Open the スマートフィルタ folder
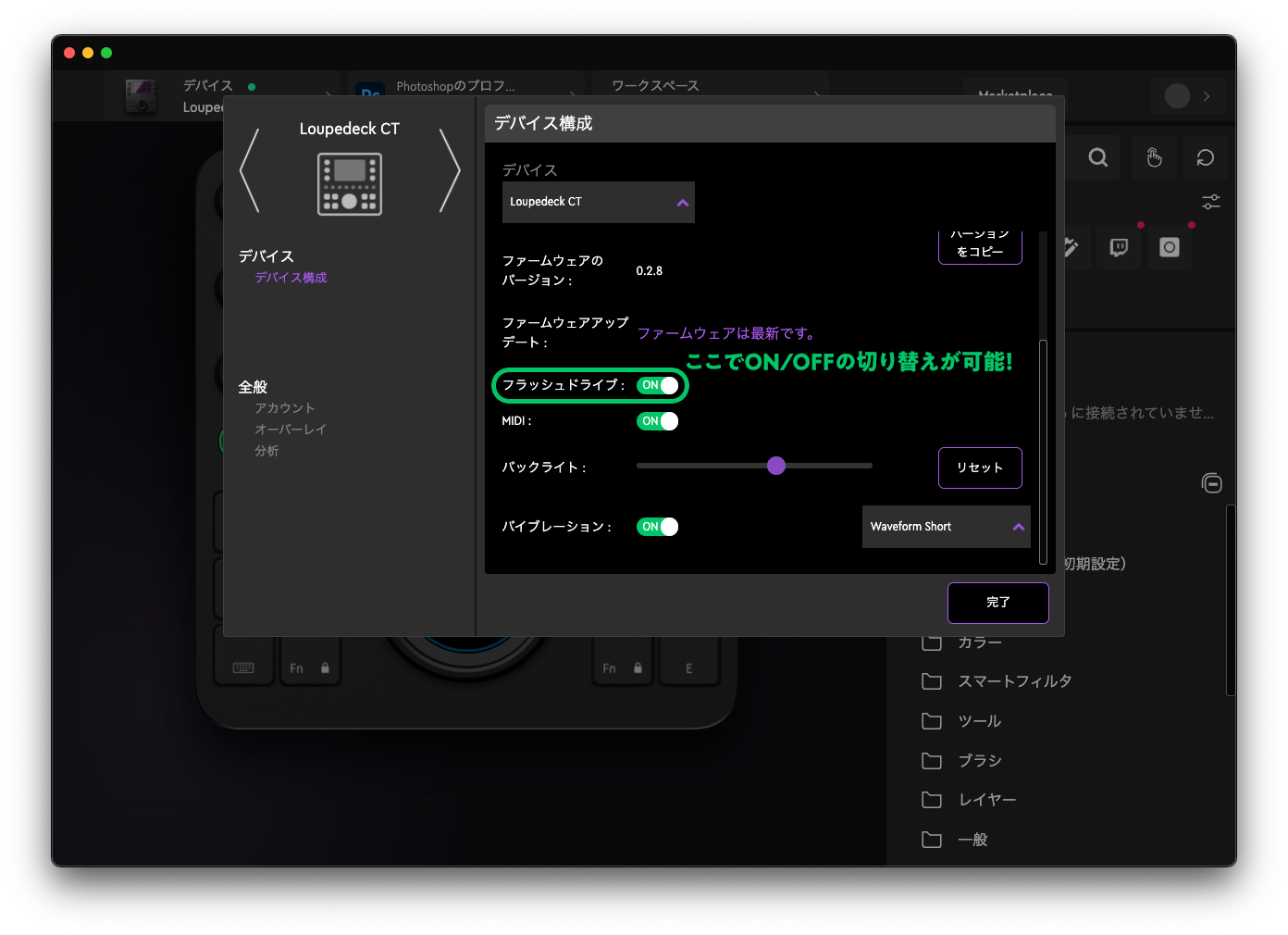Viewport: 1288px width, 935px height. click(997, 681)
